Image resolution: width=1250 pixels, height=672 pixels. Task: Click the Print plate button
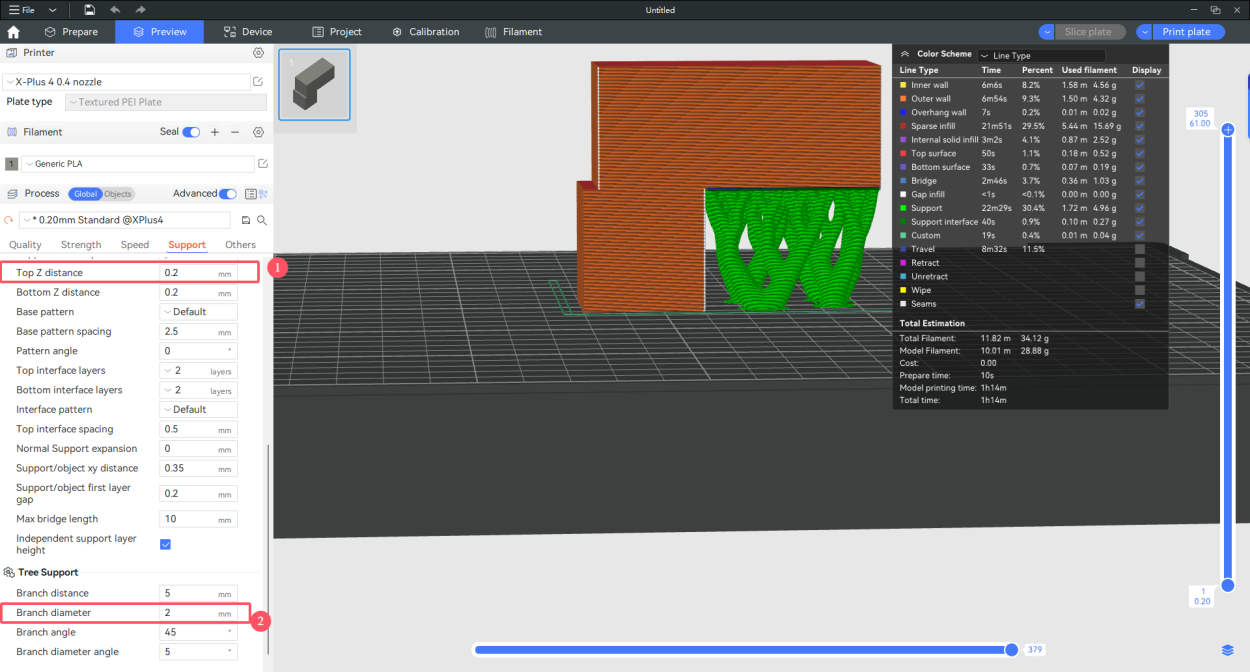click(1186, 32)
